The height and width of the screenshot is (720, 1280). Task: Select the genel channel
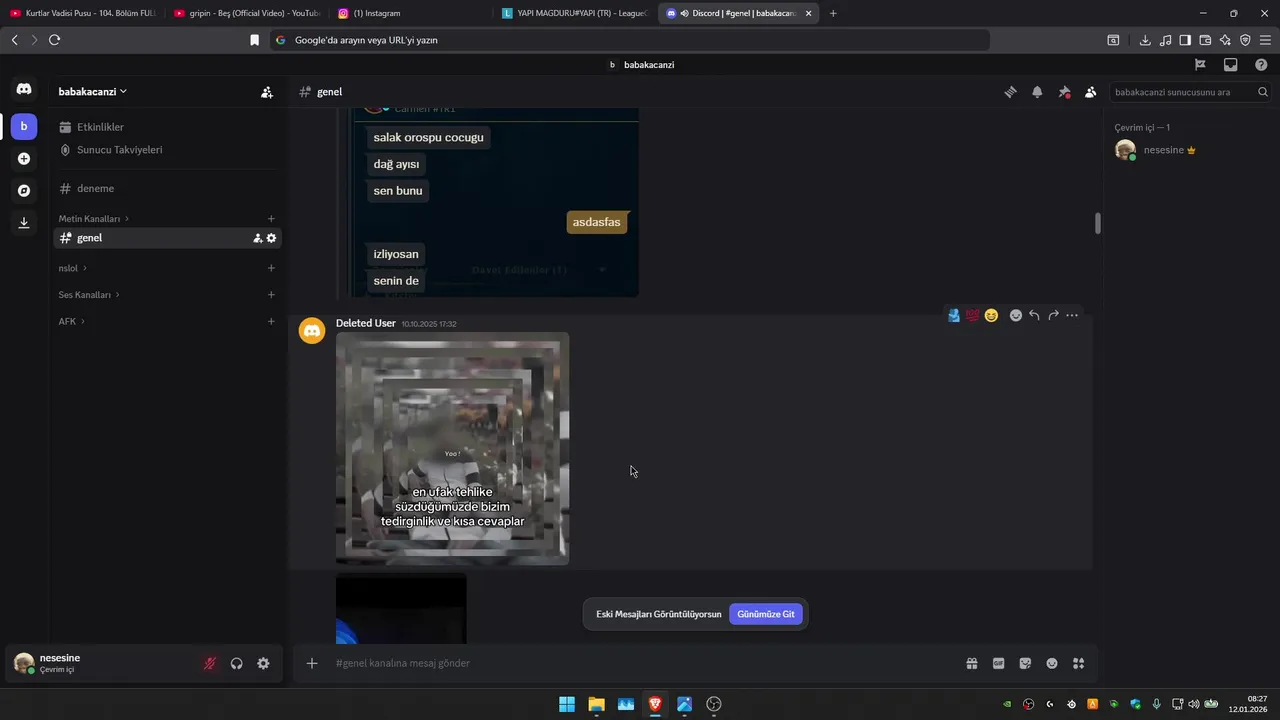click(168, 238)
